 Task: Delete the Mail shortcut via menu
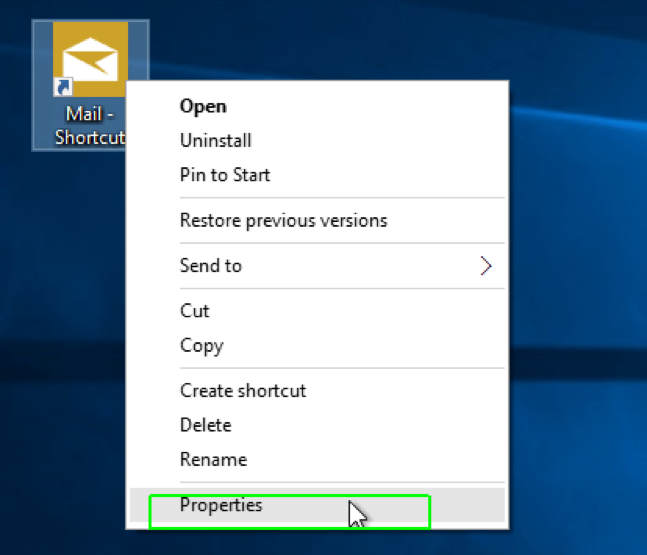pos(205,425)
